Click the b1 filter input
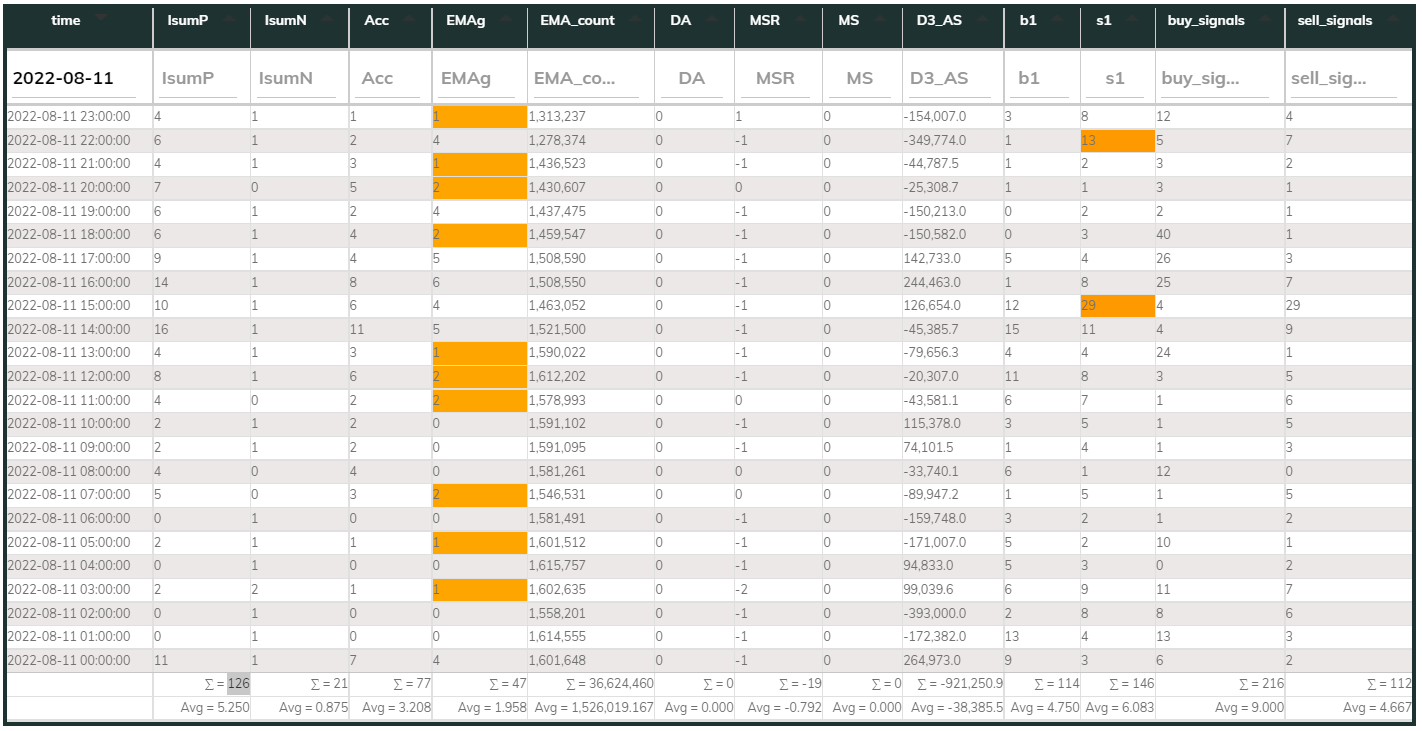1422x731 pixels. [x=1041, y=78]
